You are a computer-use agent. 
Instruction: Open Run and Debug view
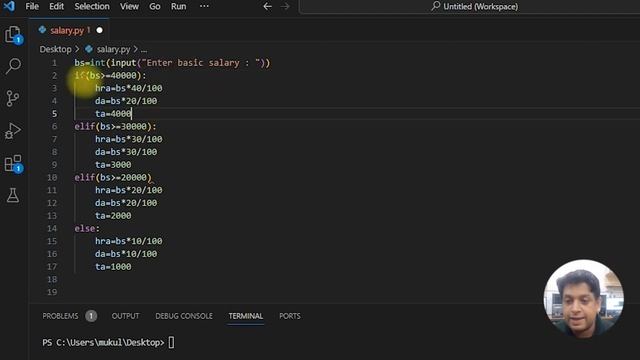[x=13, y=131]
